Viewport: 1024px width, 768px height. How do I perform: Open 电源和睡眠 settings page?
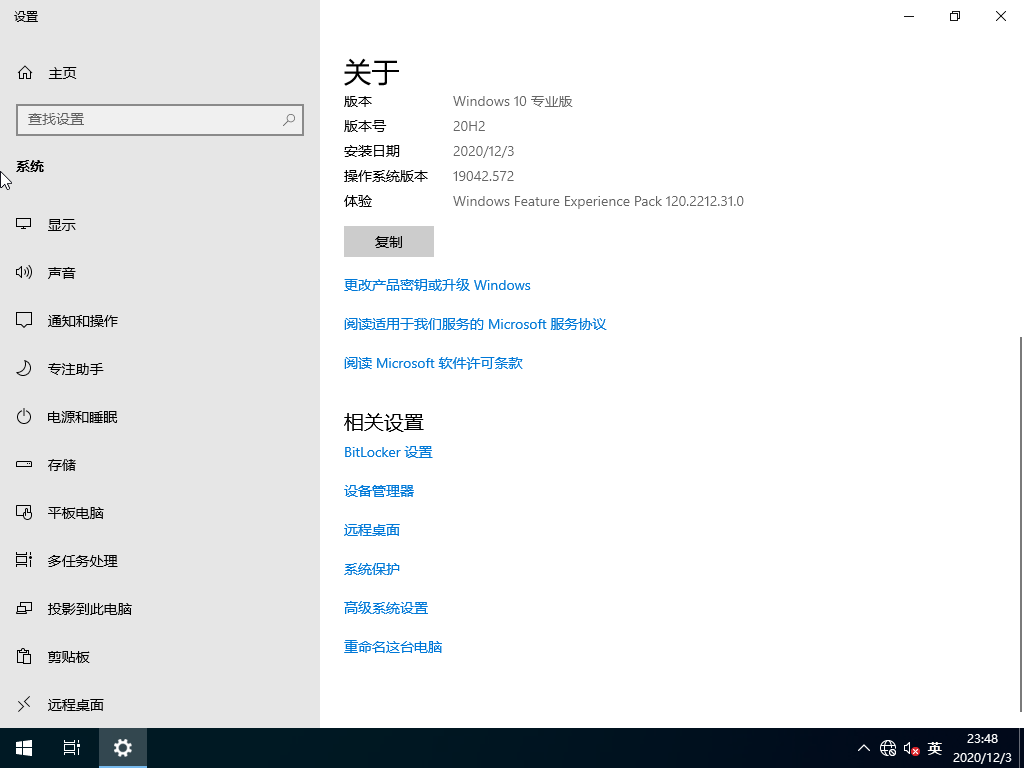click(160, 417)
